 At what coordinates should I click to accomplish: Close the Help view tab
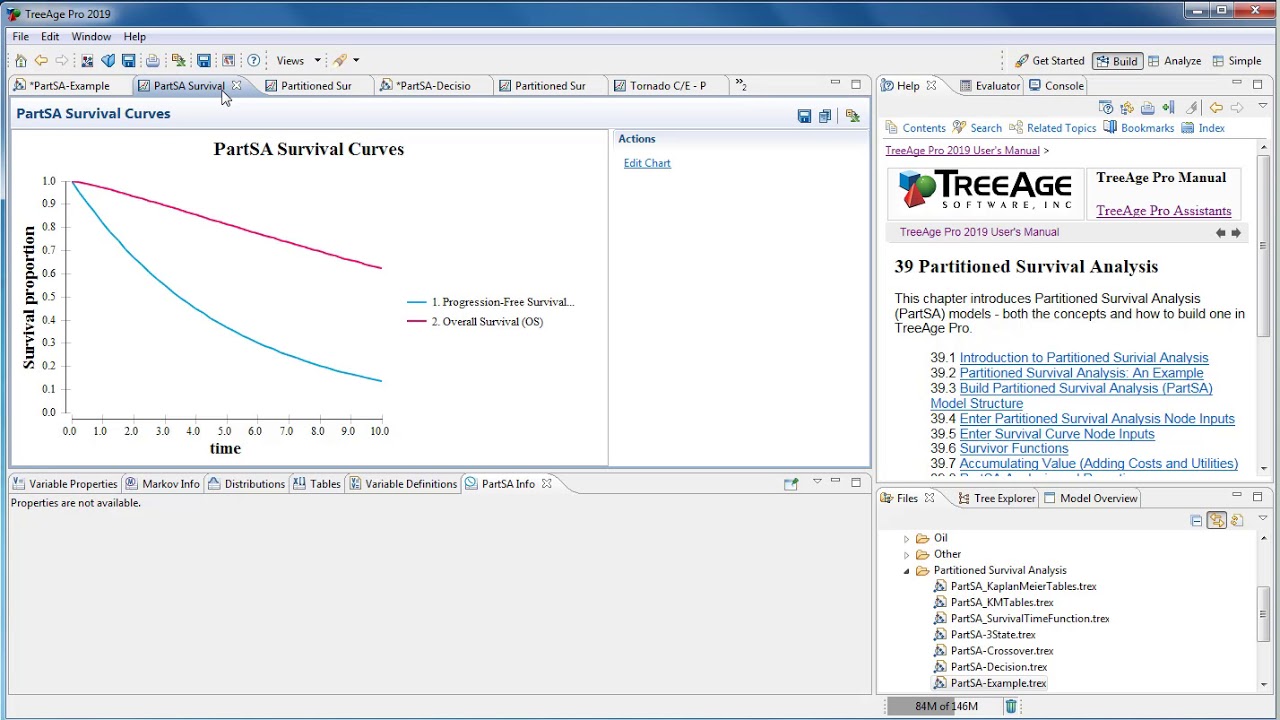coord(931,86)
